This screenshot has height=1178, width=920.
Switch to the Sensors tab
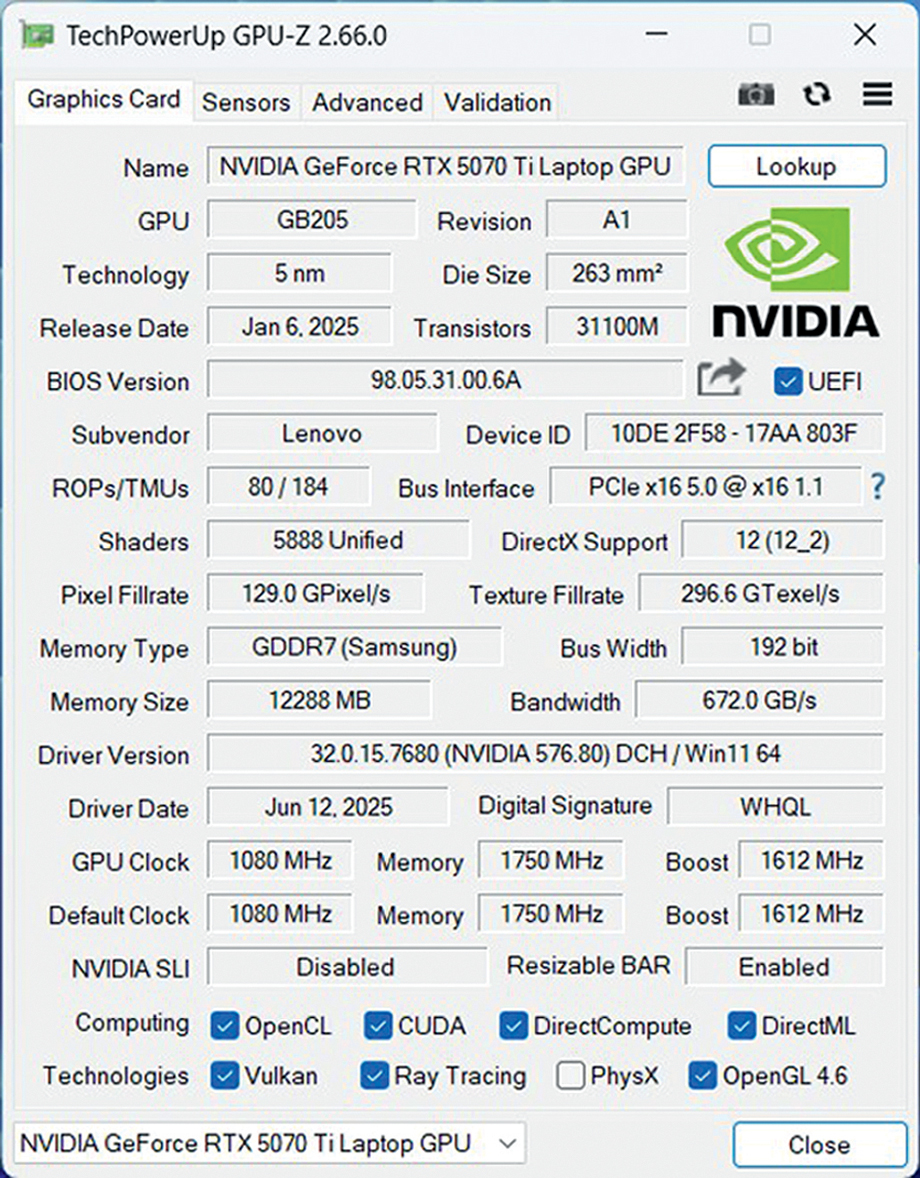245,102
